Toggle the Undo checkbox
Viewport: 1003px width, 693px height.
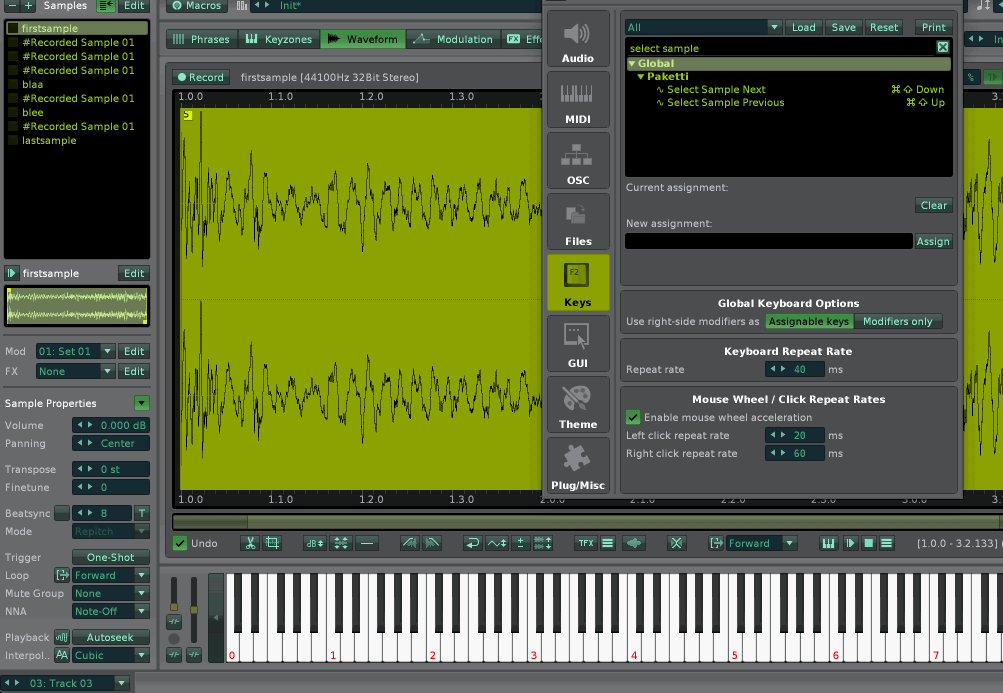180,543
